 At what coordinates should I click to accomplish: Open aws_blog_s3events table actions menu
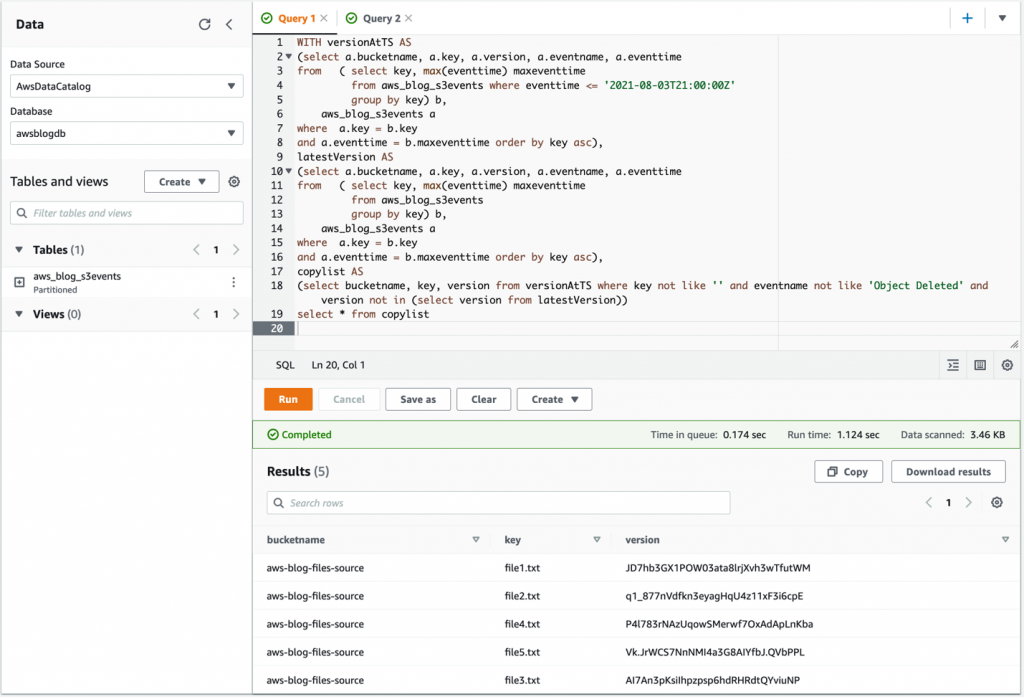tap(234, 282)
